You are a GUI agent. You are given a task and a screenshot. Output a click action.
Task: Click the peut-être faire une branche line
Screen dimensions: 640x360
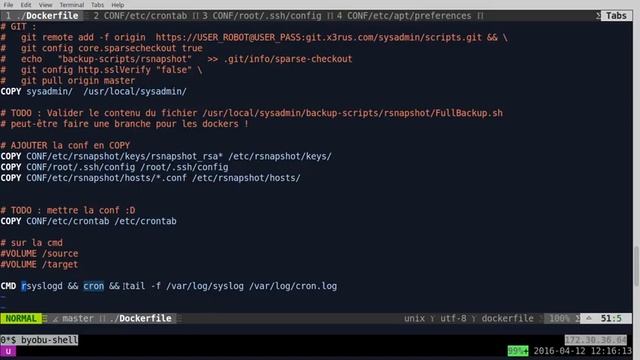click(x=124, y=124)
